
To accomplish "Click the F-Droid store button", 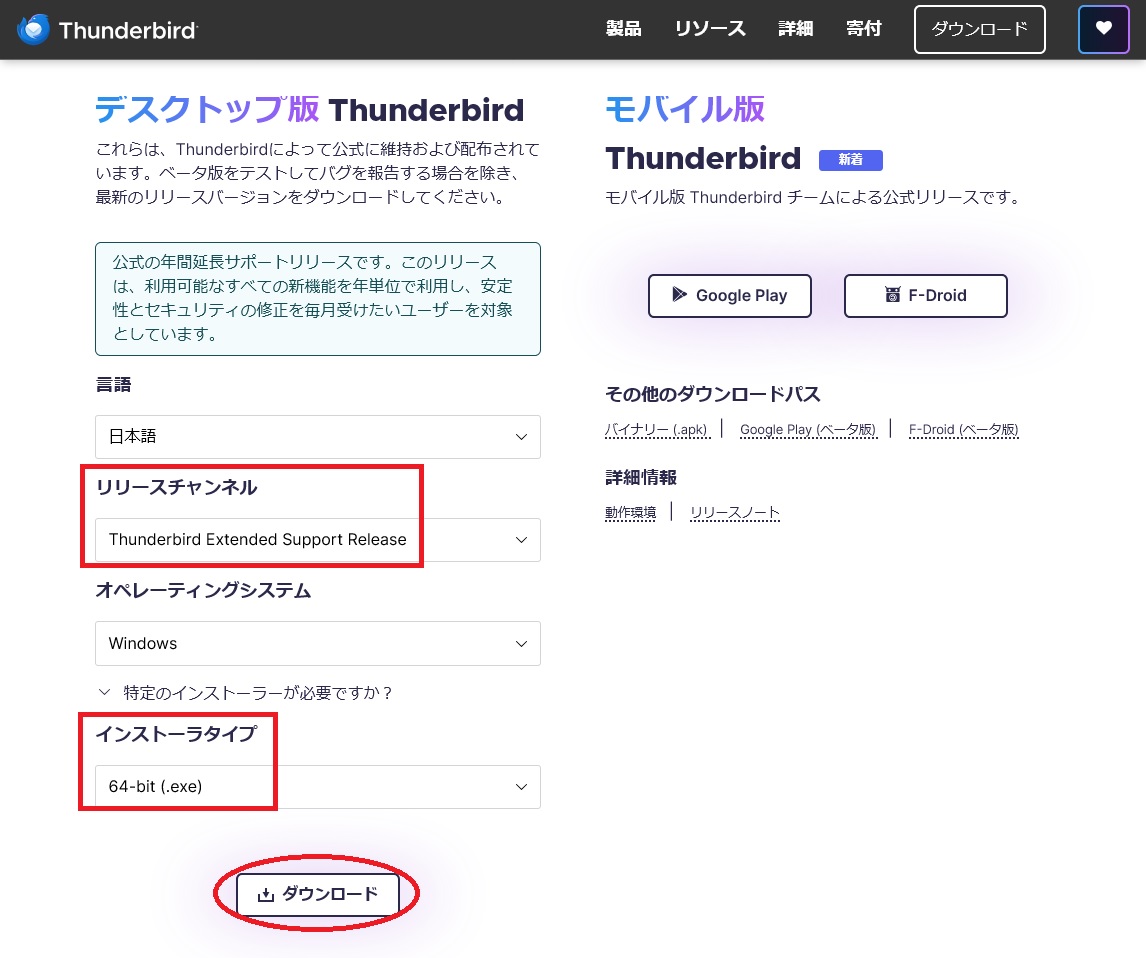I will tap(925, 295).
